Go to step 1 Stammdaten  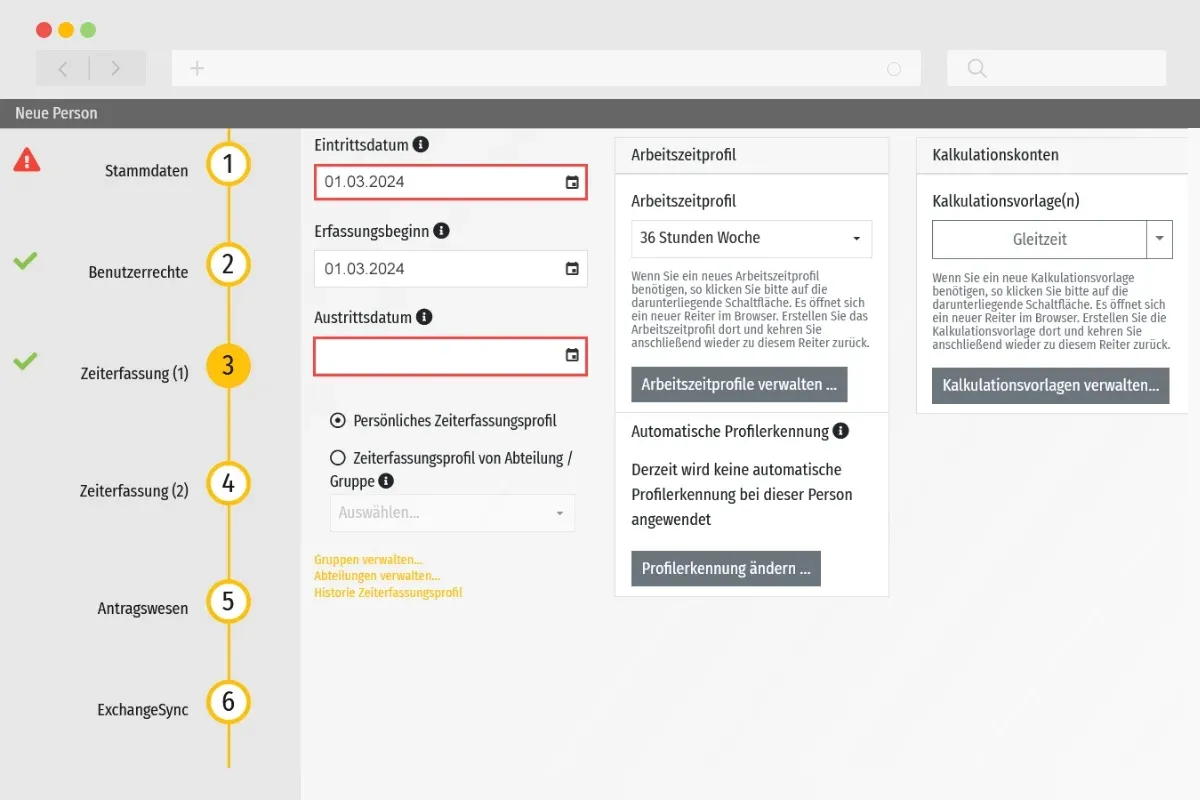click(228, 164)
